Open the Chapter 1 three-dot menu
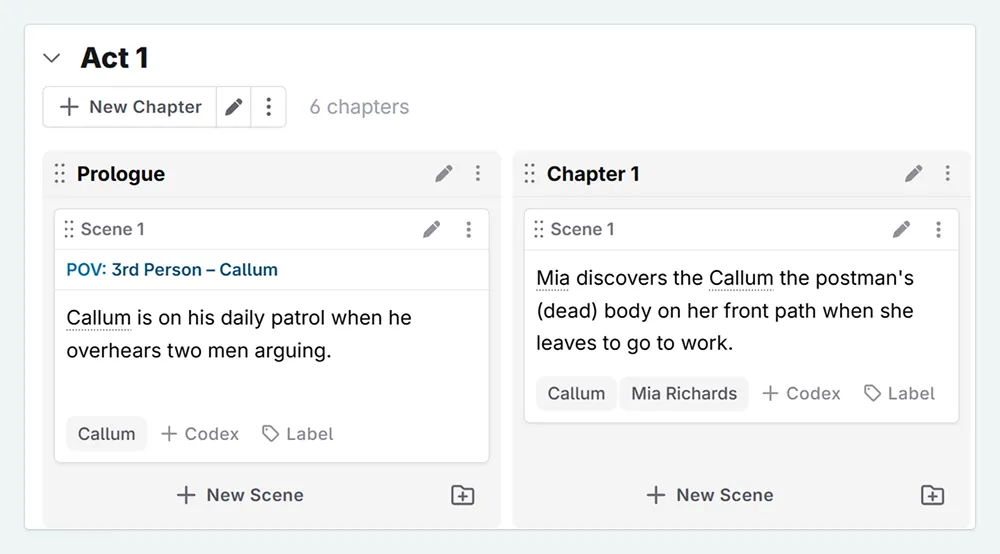 [x=948, y=174]
